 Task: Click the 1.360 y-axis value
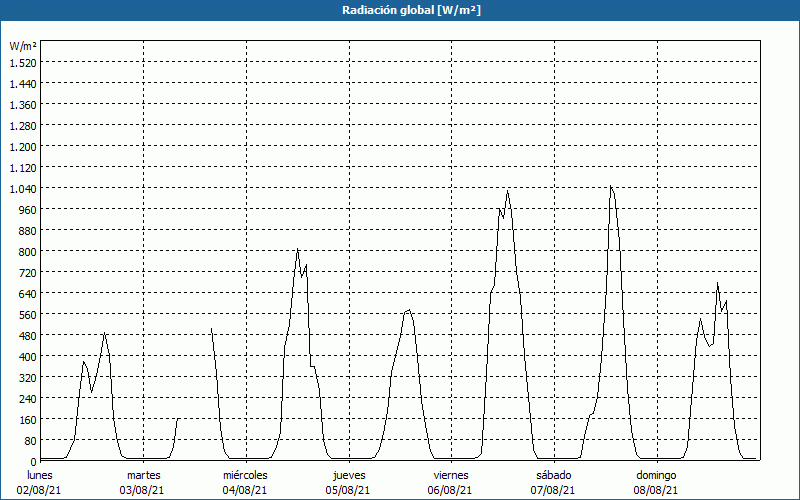point(23,105)
